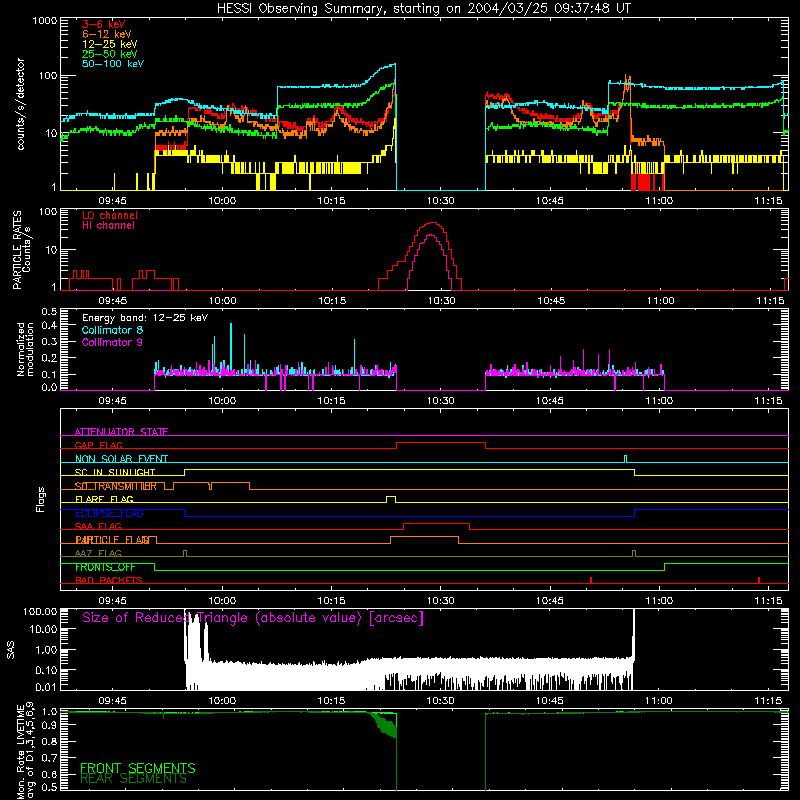Click the SC TRANSMITTER flag label

[x=116, y=486]
